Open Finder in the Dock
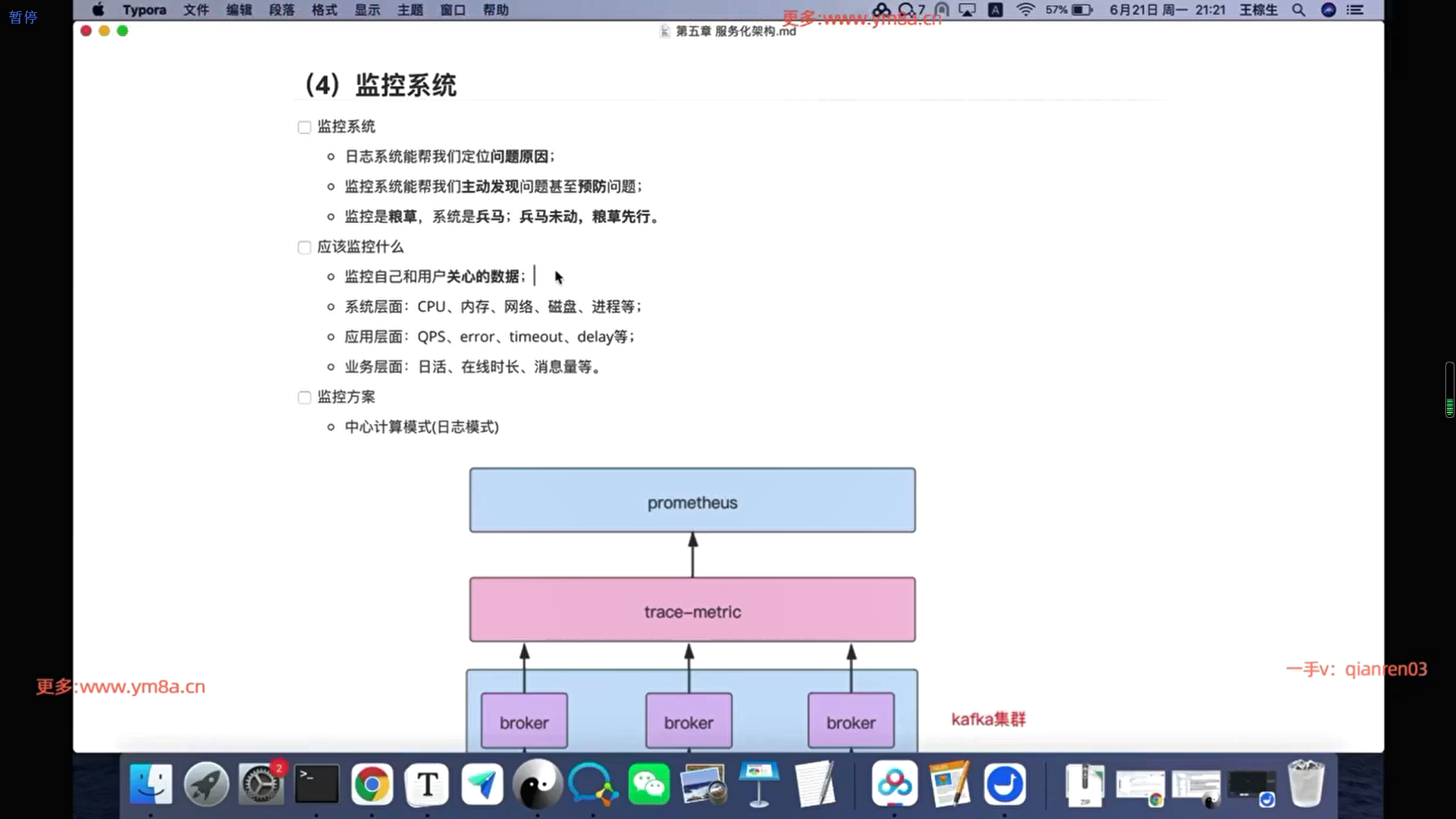 coord(151,785)
